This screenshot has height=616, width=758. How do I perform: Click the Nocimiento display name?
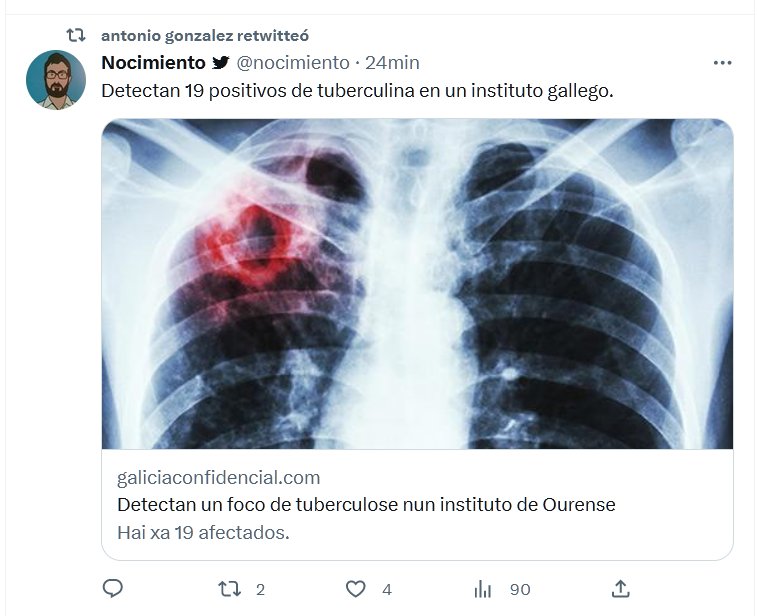(x=153, y=63)
